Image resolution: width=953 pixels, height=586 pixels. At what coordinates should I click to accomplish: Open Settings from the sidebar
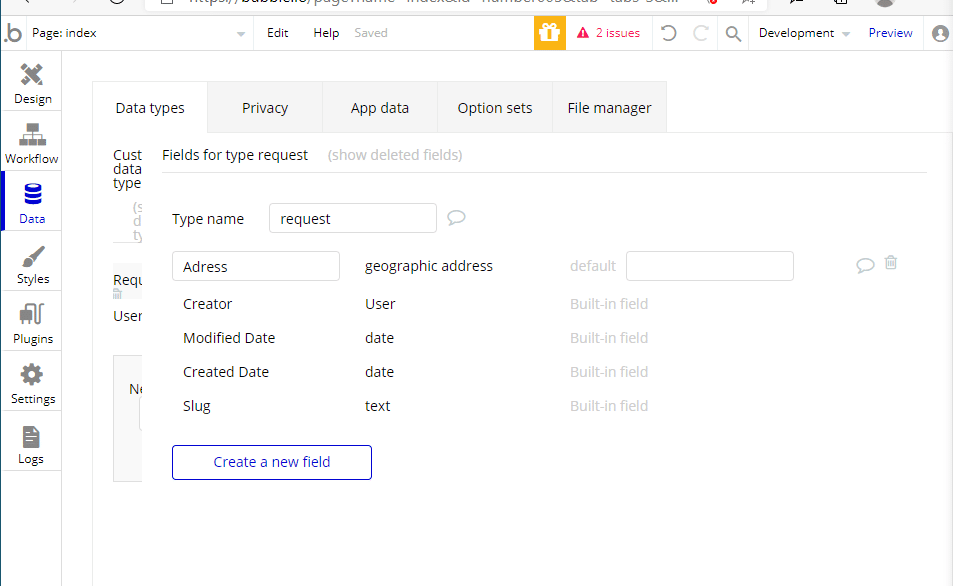(32, 384)
